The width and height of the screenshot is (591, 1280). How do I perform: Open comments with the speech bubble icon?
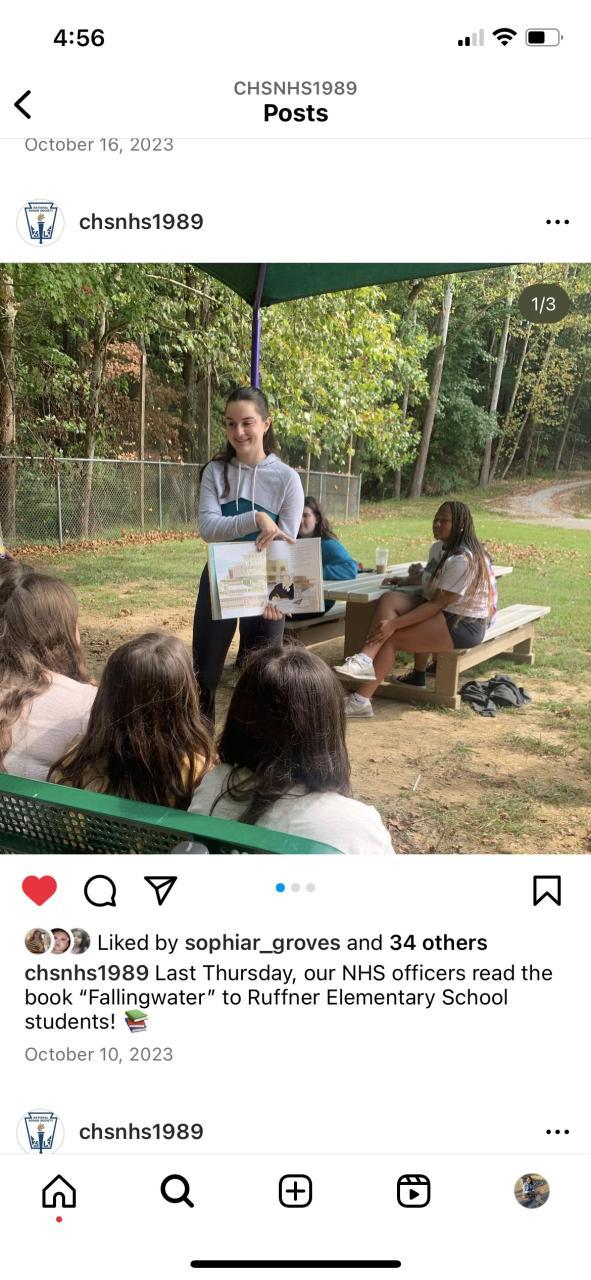coord(100,890)
